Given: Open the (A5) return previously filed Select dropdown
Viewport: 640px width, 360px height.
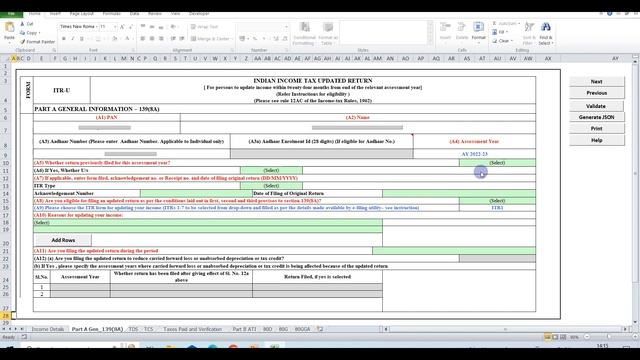Looking at the screenshot, I should coord(497,163).
